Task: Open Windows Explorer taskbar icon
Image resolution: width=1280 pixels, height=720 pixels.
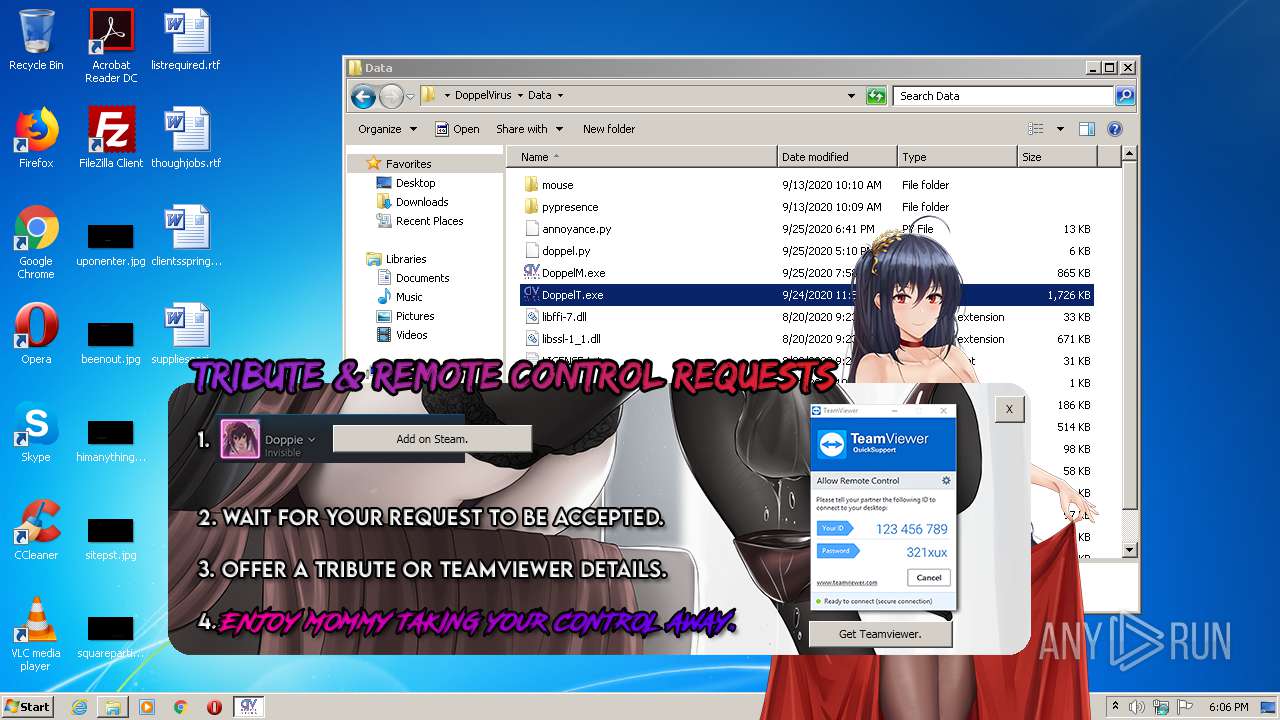Action: pyautogui.click(x=113, y=707)
